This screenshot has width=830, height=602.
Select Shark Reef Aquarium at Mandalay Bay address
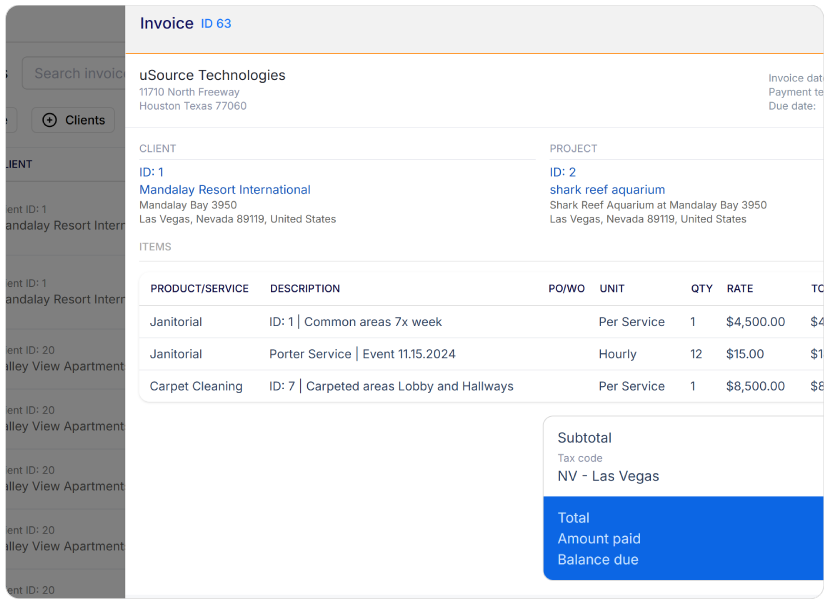click(658, 205)
